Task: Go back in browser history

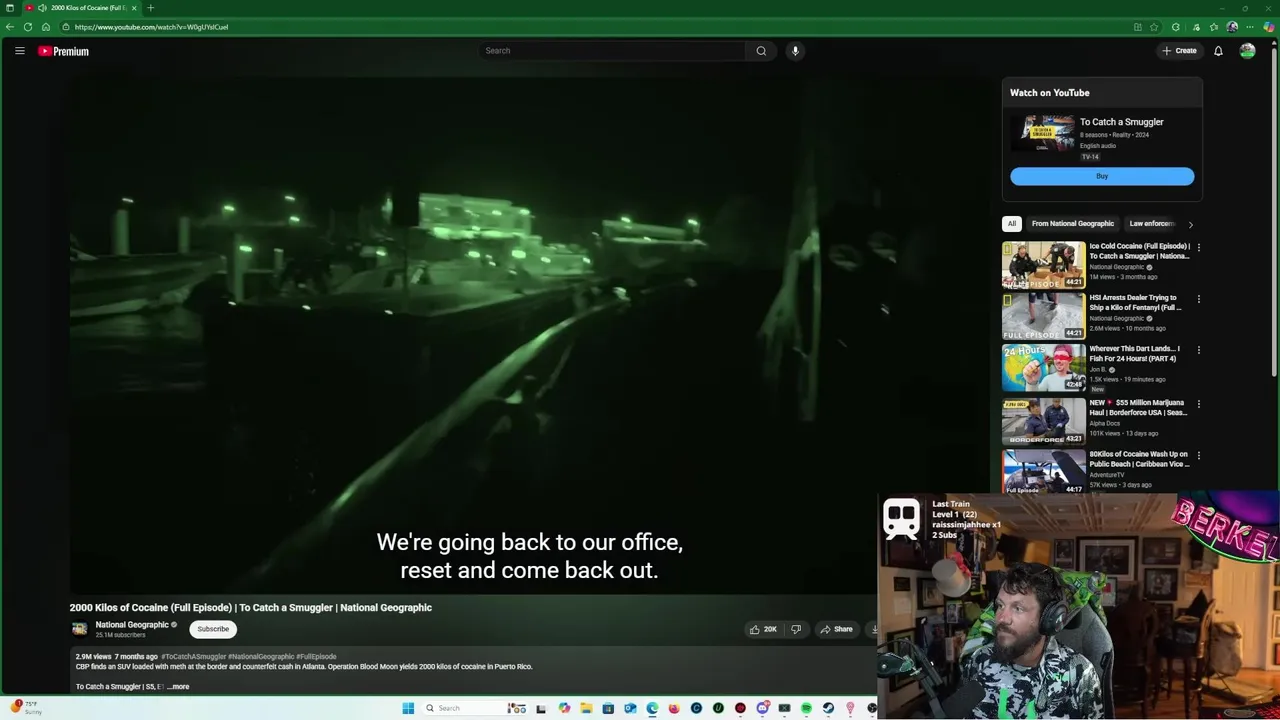Action: (10, 27)
